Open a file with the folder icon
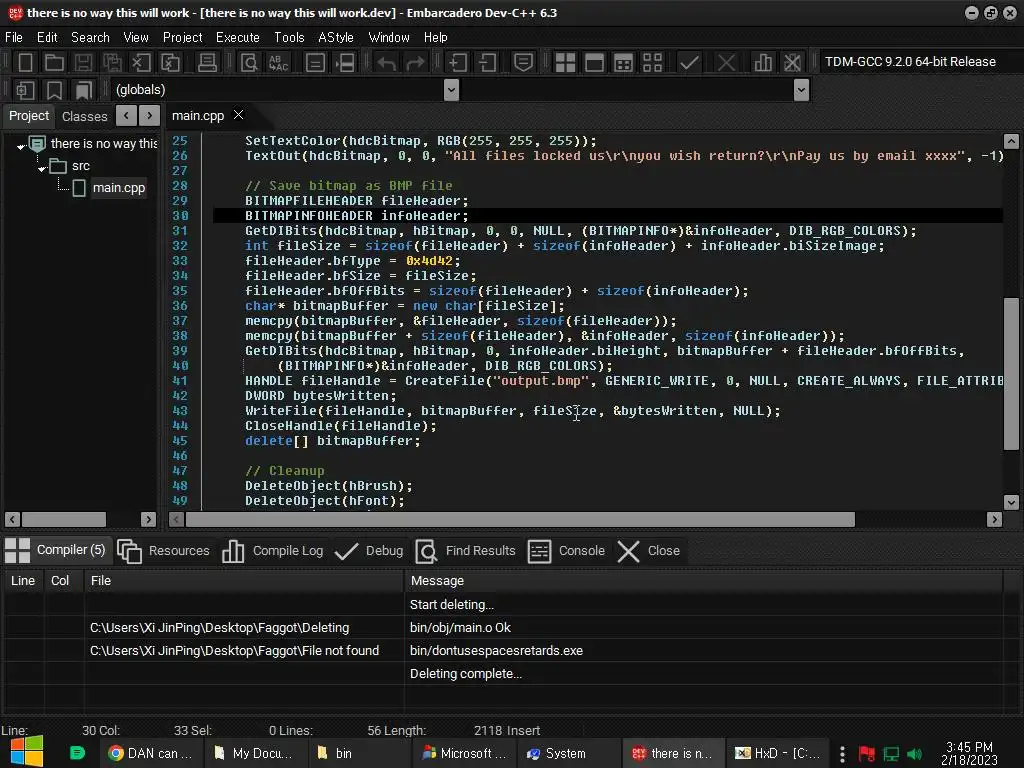 click(x=54, y=62)
